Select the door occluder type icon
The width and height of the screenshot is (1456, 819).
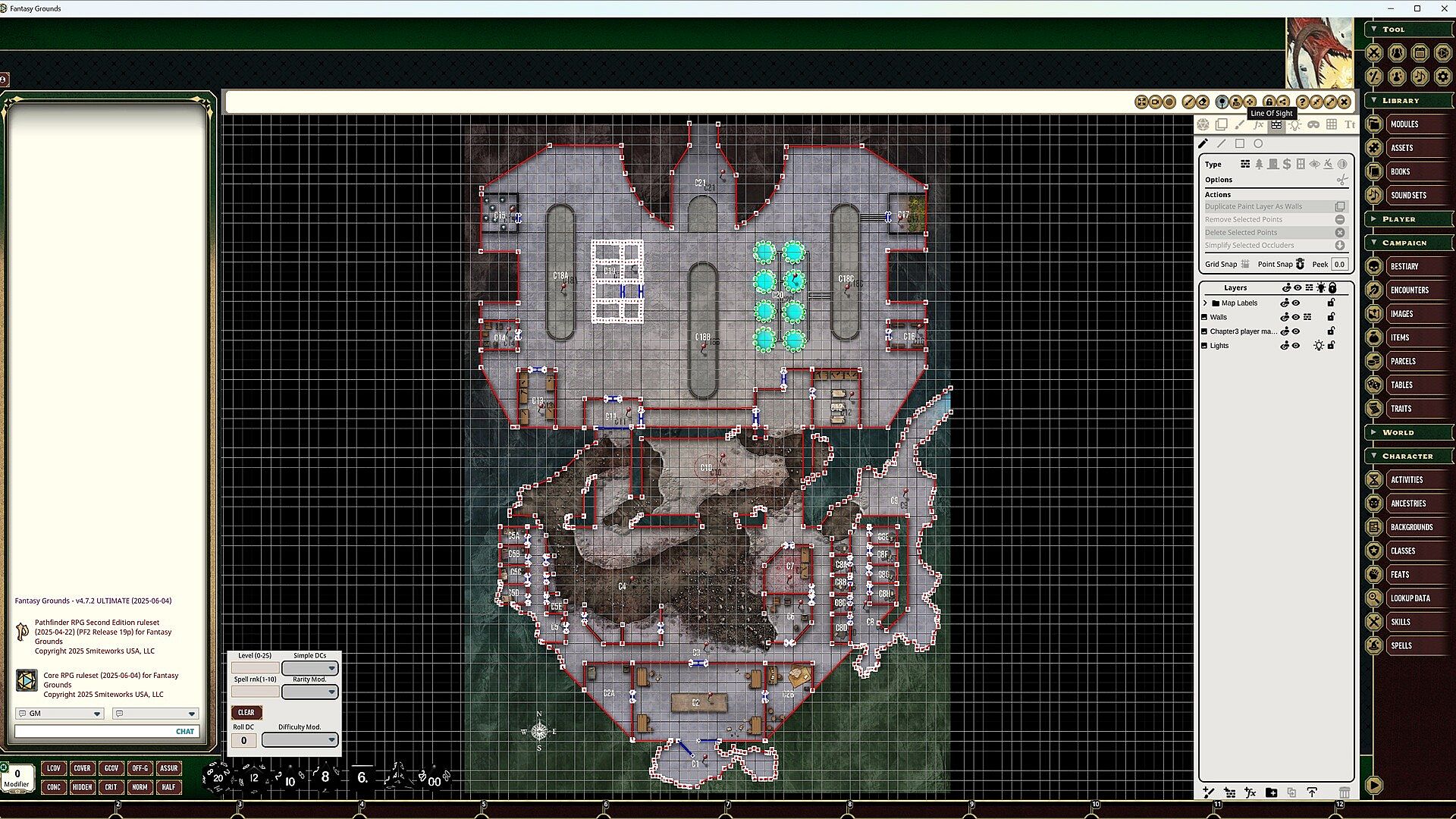click(1273, 164)
